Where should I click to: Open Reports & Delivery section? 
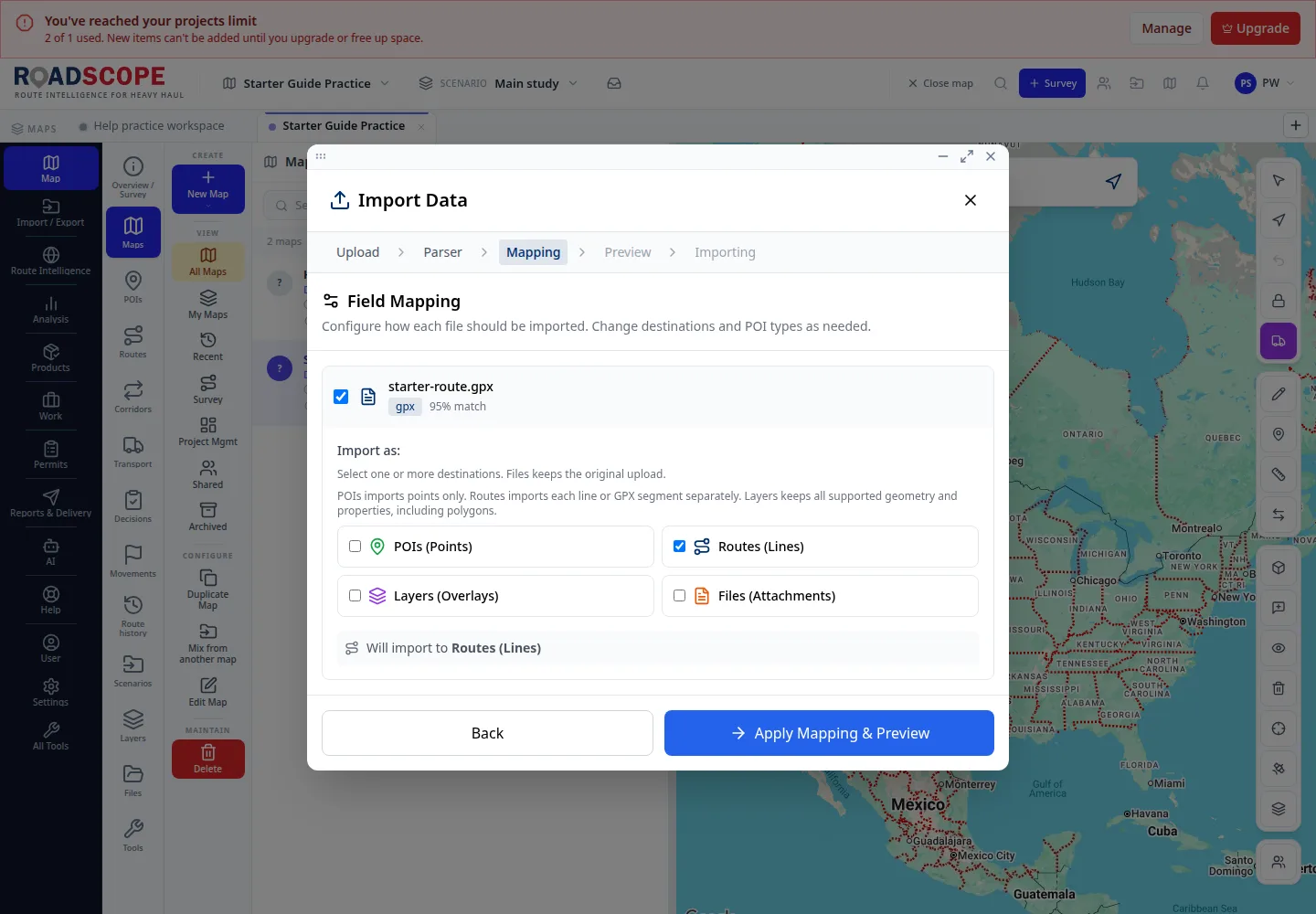coord(51,503)
